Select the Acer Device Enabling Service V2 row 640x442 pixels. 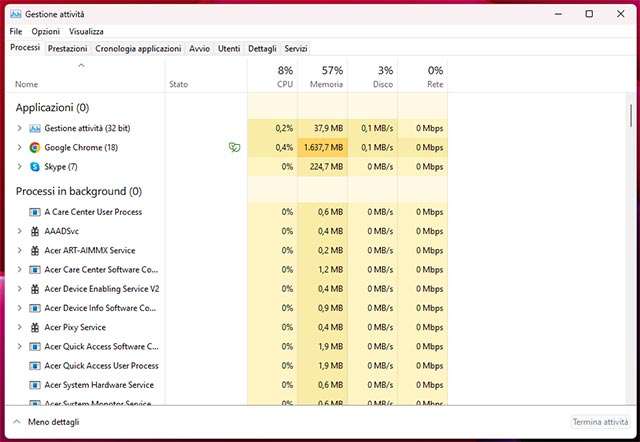[x=102, y=289]
